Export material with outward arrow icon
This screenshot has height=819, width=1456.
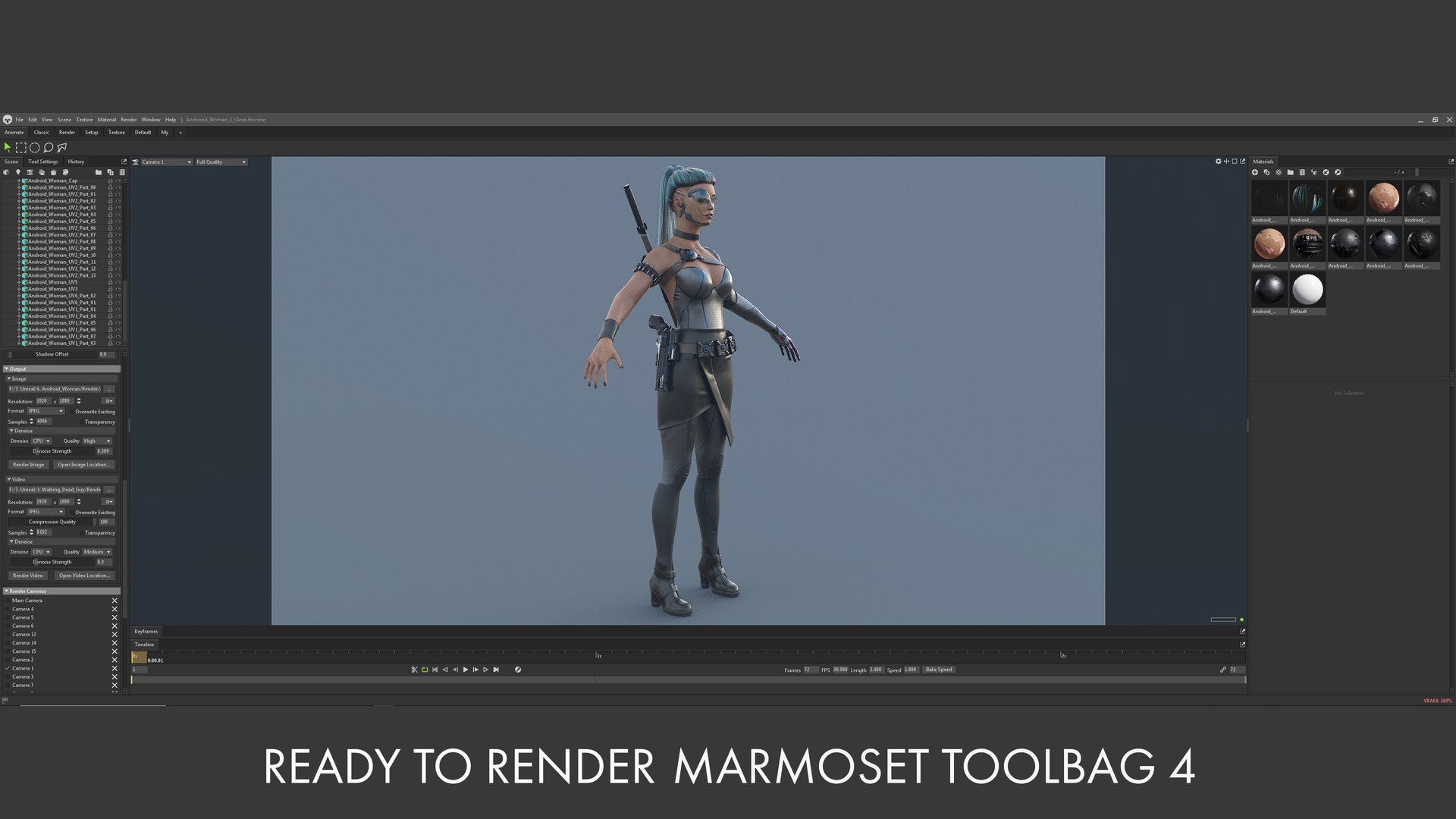coord(1338,172)
